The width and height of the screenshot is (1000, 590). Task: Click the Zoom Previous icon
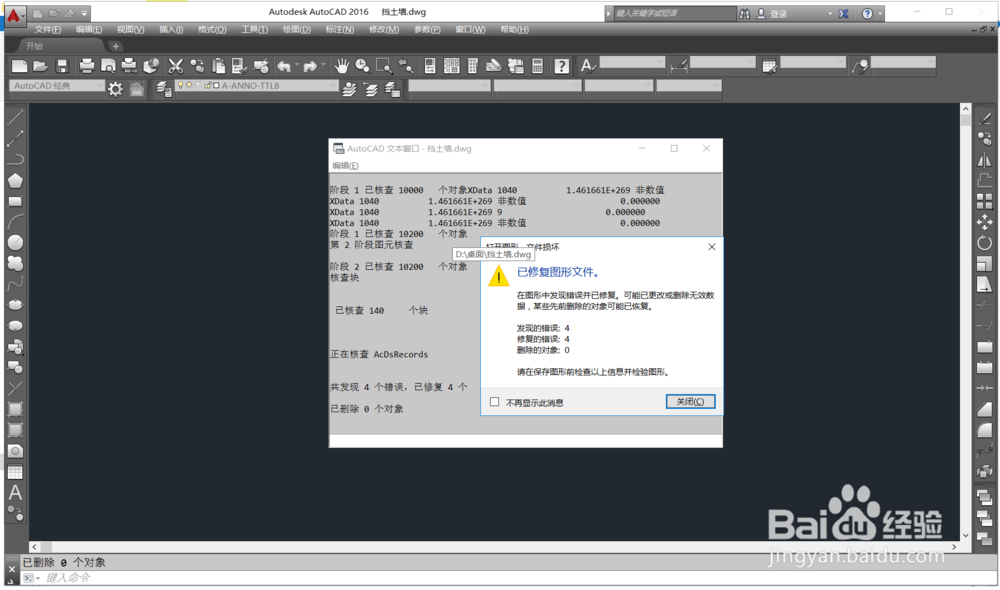coord(406,66)
